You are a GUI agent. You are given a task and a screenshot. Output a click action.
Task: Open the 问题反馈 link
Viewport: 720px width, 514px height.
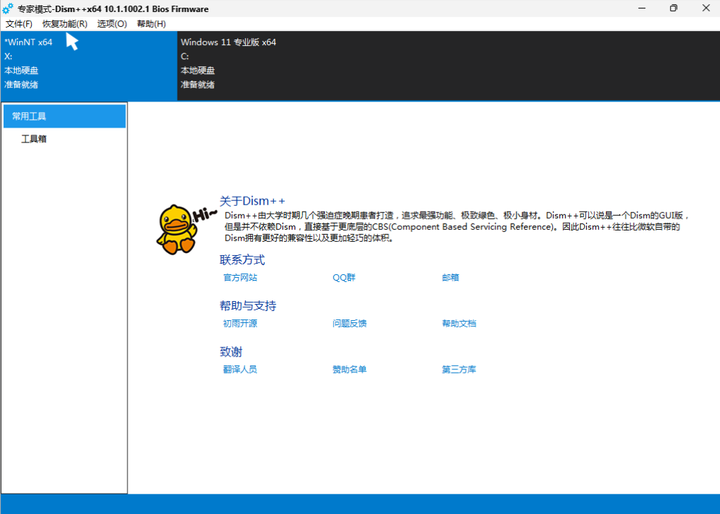click(349, 323)
